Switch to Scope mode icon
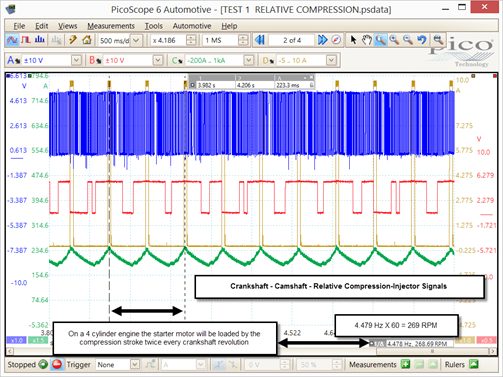This screenshot has width=503, height=377. [x=12, y=40]
